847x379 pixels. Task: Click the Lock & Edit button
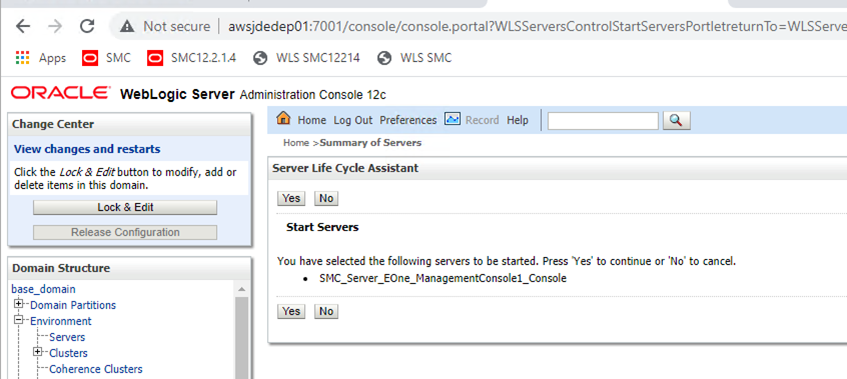click(x=125, y=207)
